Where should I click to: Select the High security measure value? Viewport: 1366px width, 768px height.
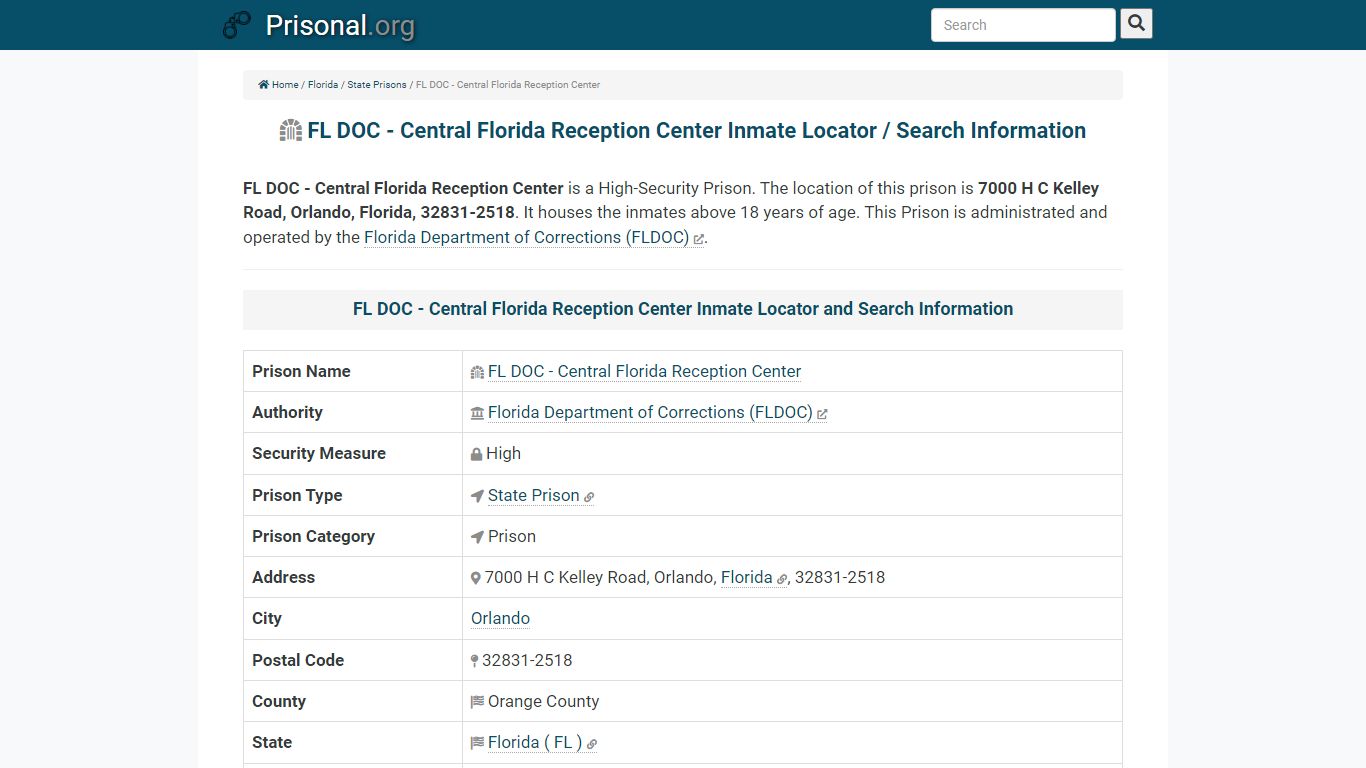pos(503,453)
